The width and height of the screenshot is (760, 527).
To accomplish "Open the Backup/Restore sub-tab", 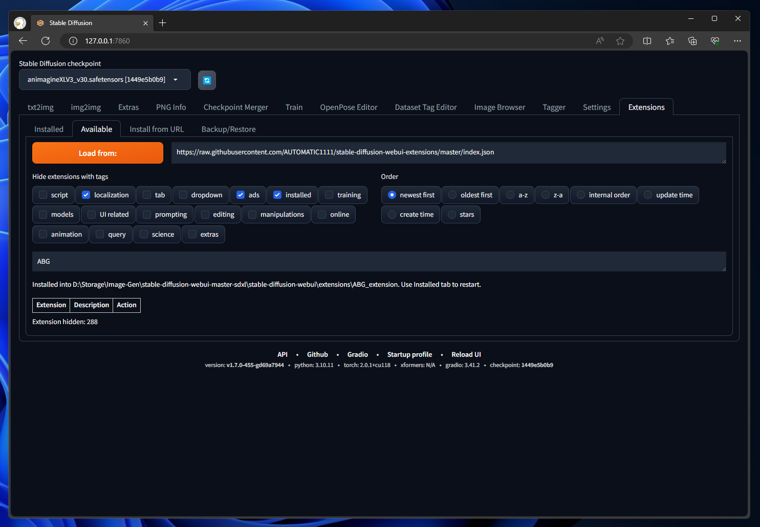I will (228, 129).
